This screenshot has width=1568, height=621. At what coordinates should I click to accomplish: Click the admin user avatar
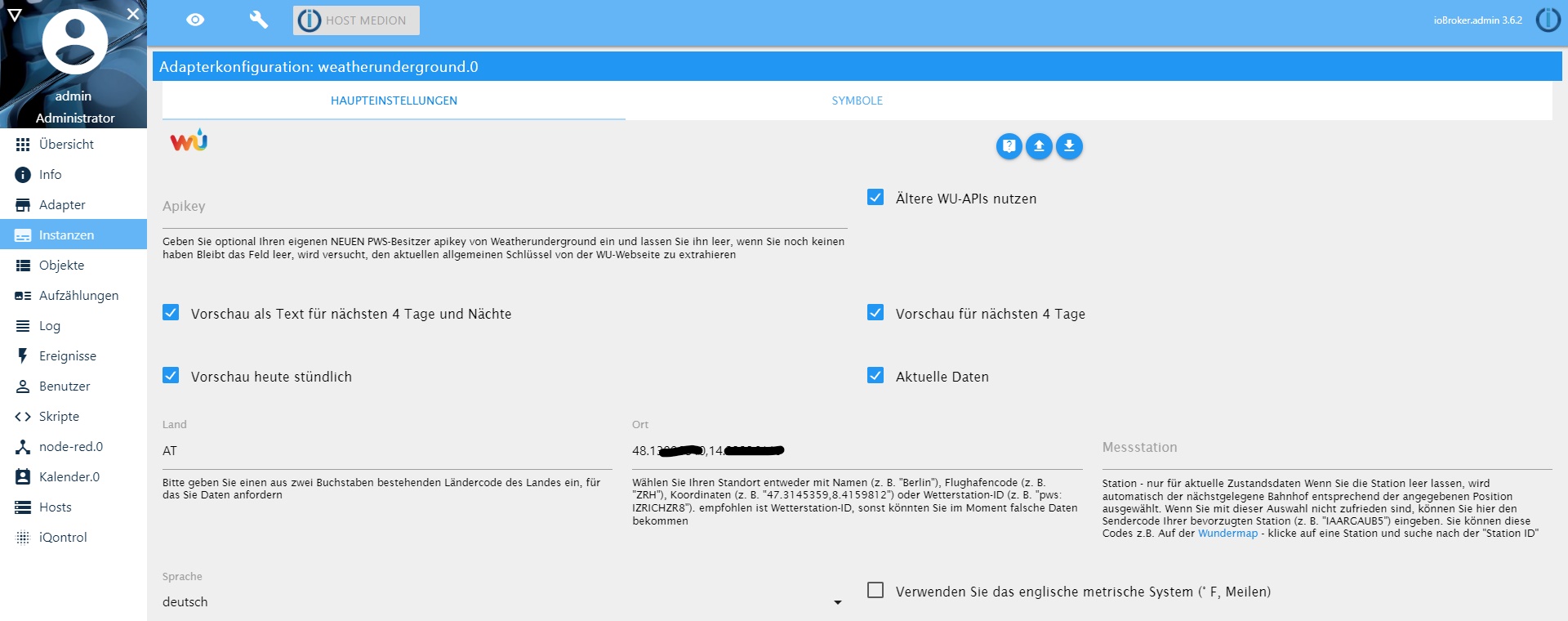coord(75,42)
